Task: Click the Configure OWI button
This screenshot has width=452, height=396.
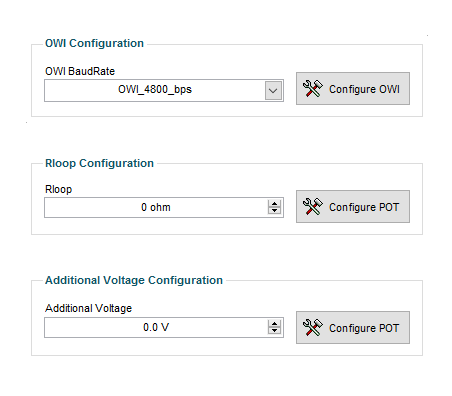Action: tap(353, 89)
